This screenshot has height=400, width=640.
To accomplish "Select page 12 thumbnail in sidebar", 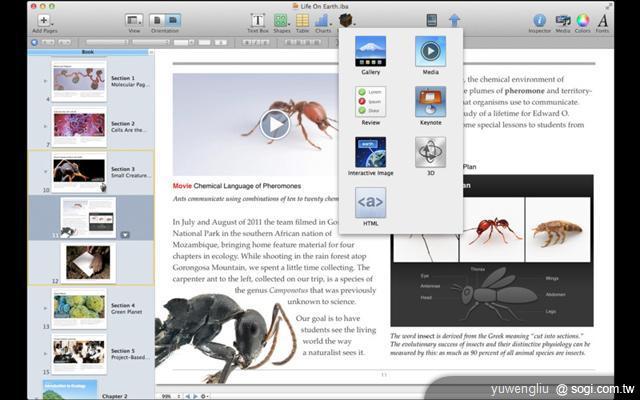I will click(x=88, y=263).
